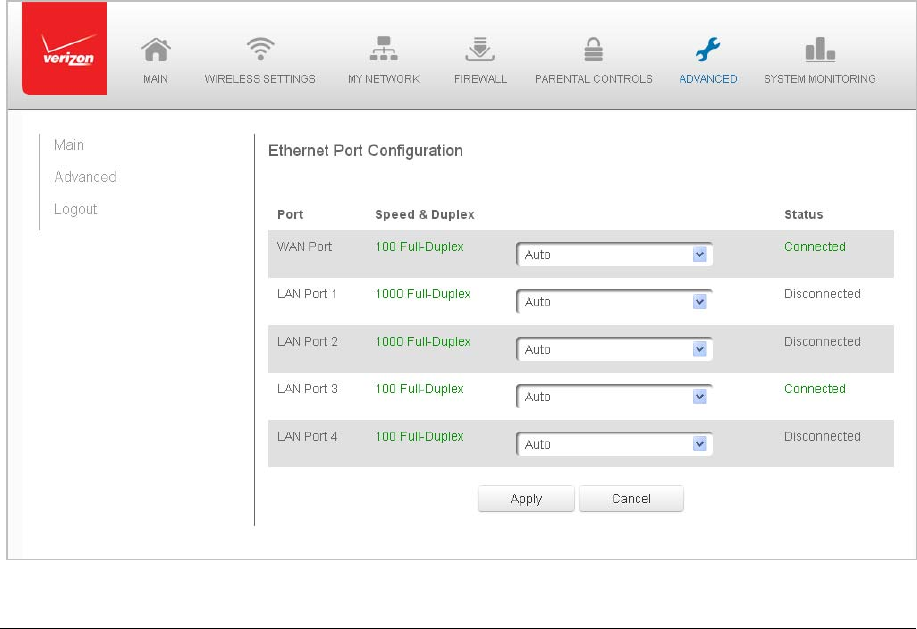Open the Firewall download-tray icon
The image size is (917, 629).
point(480,49)
